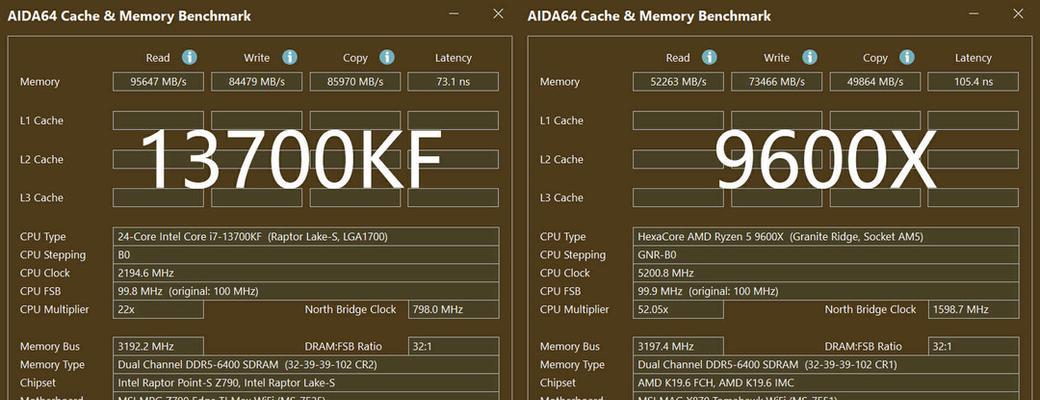The image size is (1040, 400).
Task: Click the 85970 MB/s memory copy field
Action: click(x=355, y=82)
